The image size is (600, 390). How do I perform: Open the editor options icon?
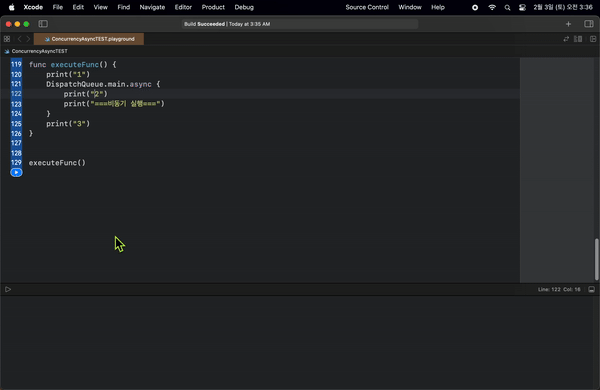pyautogui.click(x=578, y=39)
